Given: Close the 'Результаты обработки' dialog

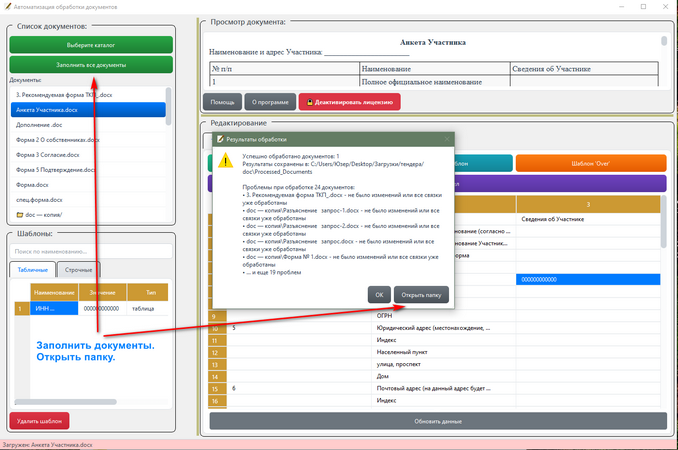Looking at the screenshot, I should [447, 139].
